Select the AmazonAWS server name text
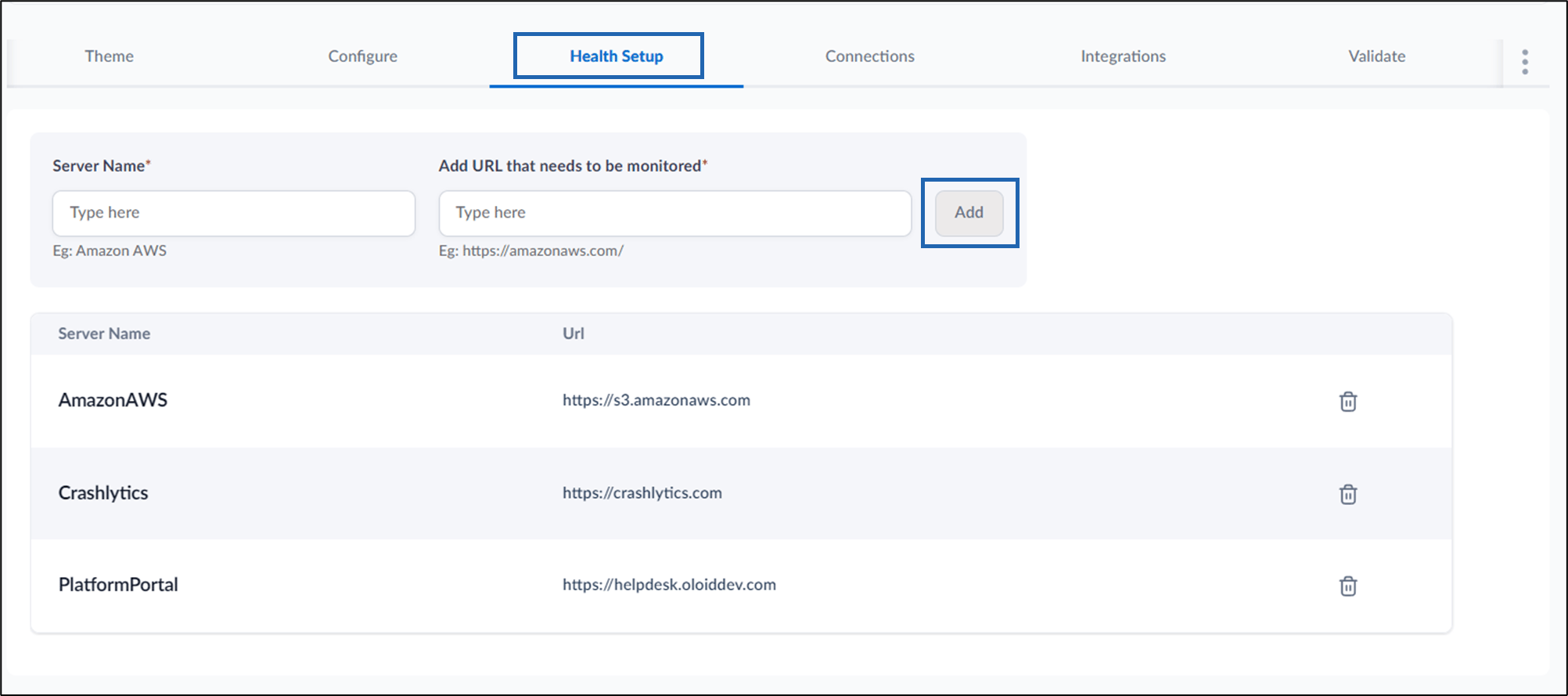 [113, 400]
